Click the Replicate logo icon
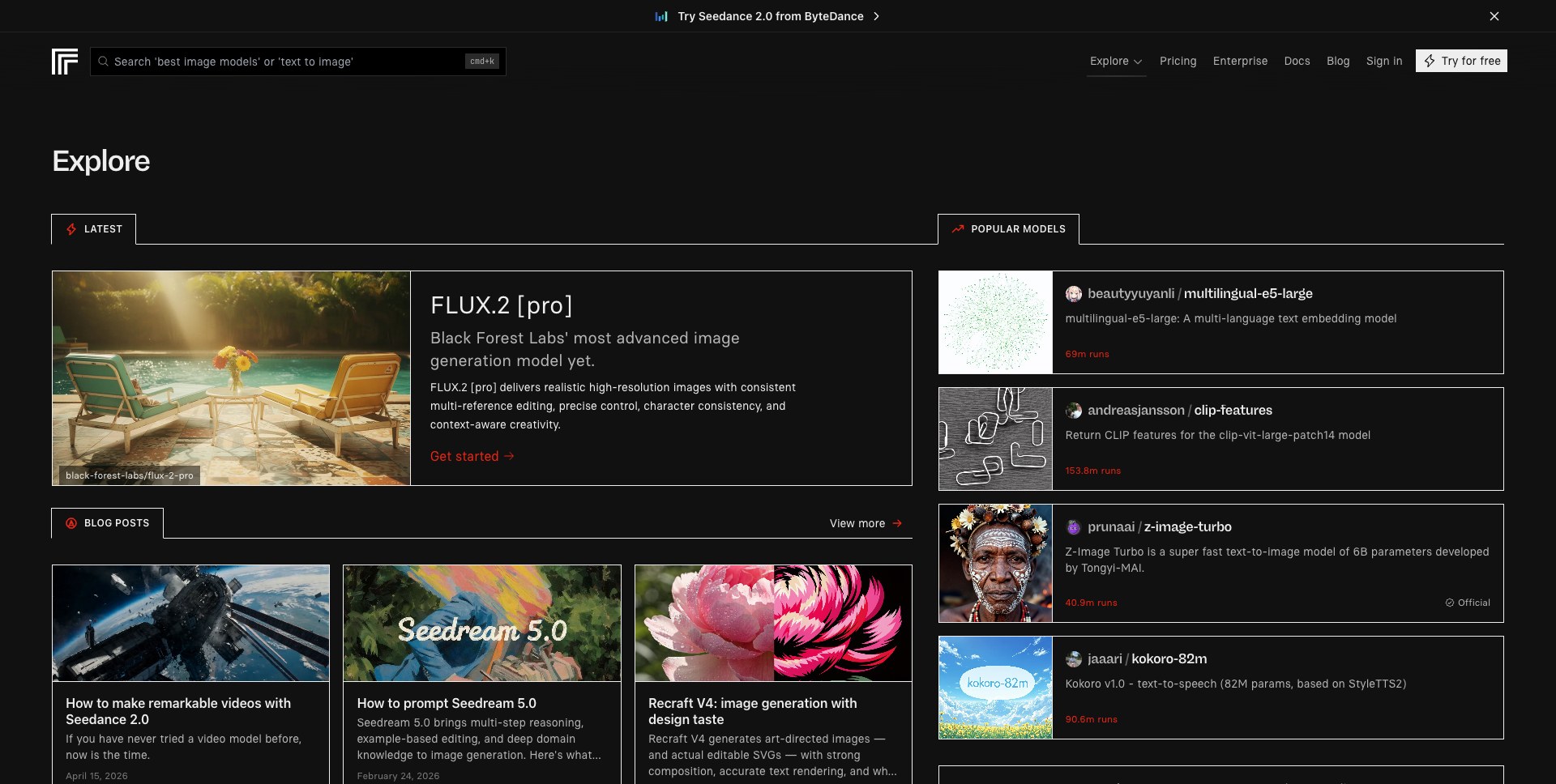This screenshot has height=784, width=1556. pyautogui.click(x=65, y=62)
